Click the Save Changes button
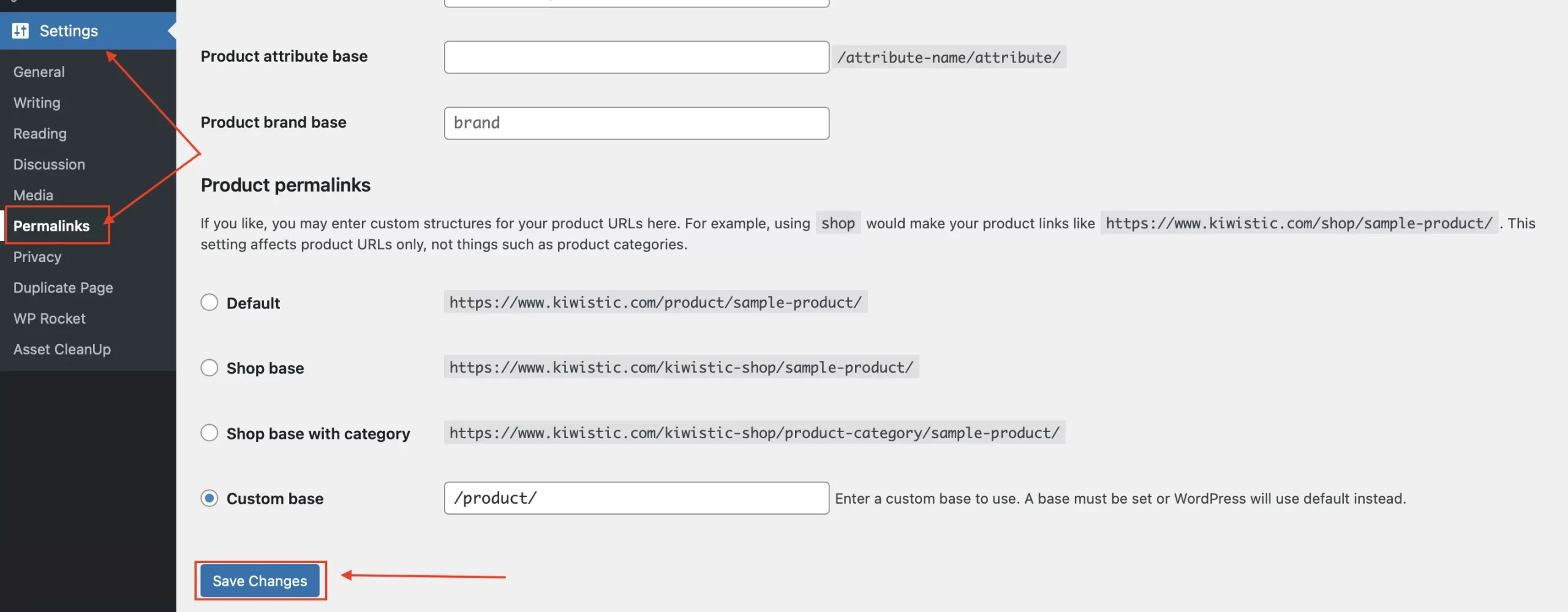 tap(260, 581)
